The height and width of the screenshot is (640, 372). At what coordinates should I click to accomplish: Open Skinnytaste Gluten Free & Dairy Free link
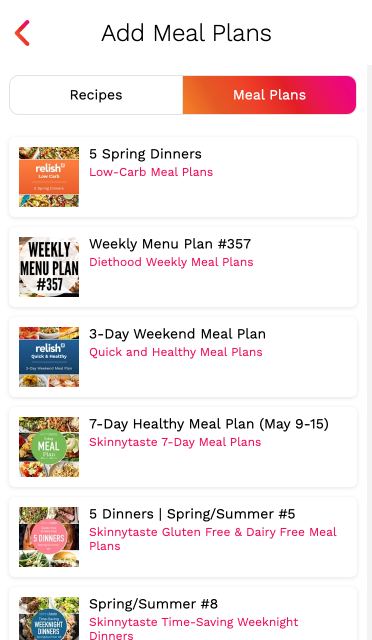click(x=213, y=539)
